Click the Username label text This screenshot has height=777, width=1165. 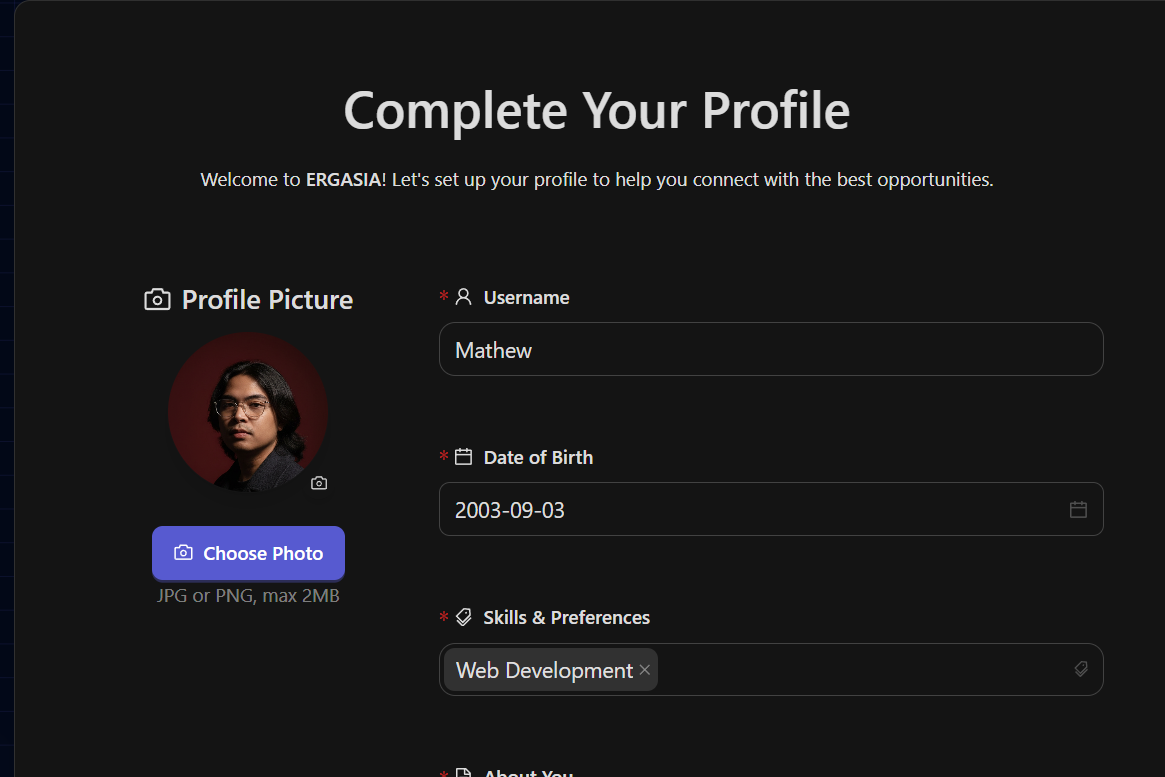click(526, 298)
